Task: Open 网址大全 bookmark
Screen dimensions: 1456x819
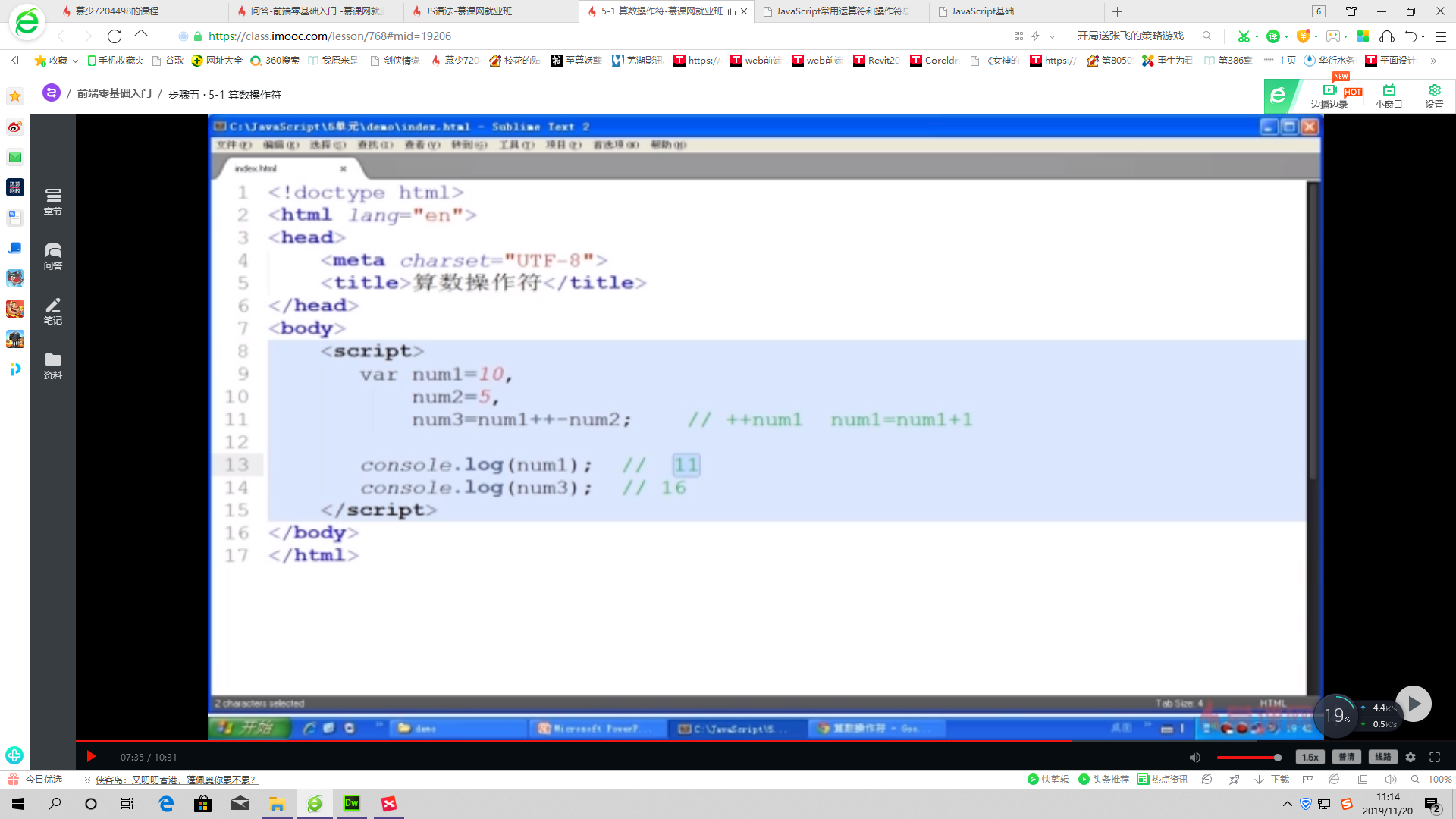Action: (218, 61)
